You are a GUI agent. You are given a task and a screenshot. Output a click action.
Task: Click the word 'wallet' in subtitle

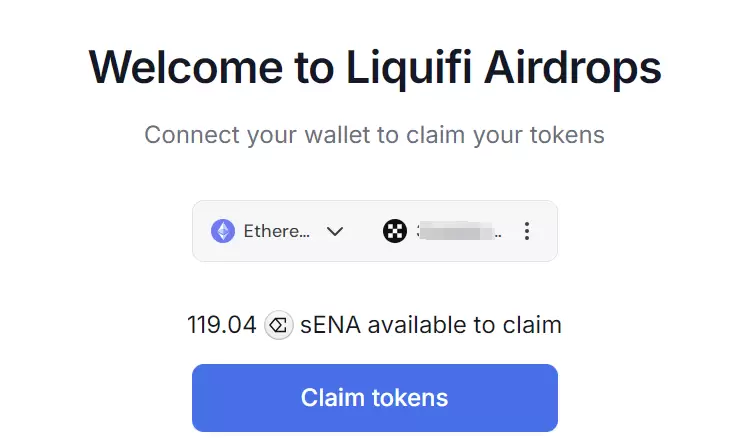337,135
